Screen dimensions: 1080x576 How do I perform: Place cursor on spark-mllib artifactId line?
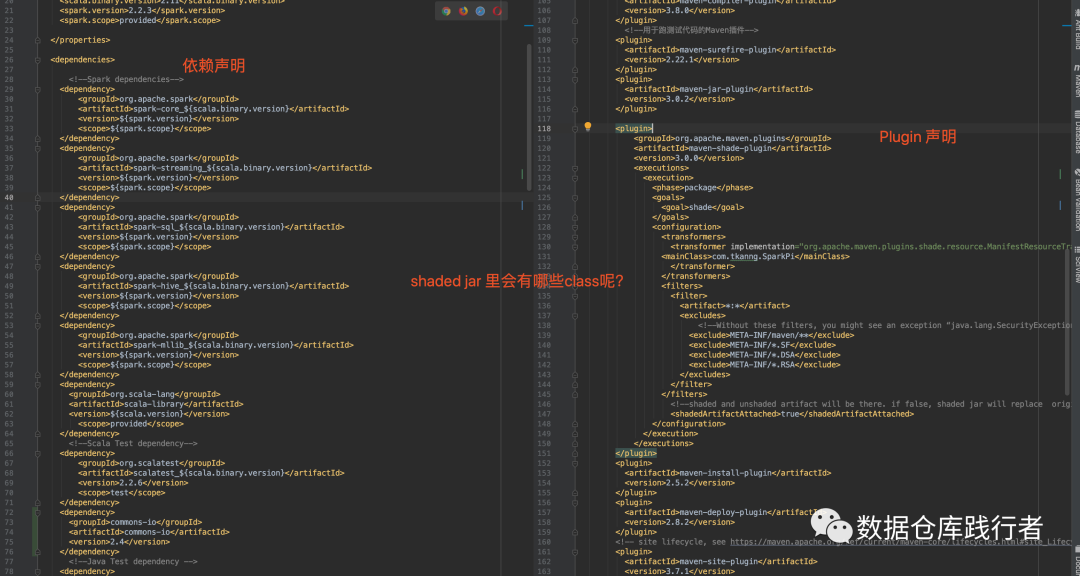point(216,345)
